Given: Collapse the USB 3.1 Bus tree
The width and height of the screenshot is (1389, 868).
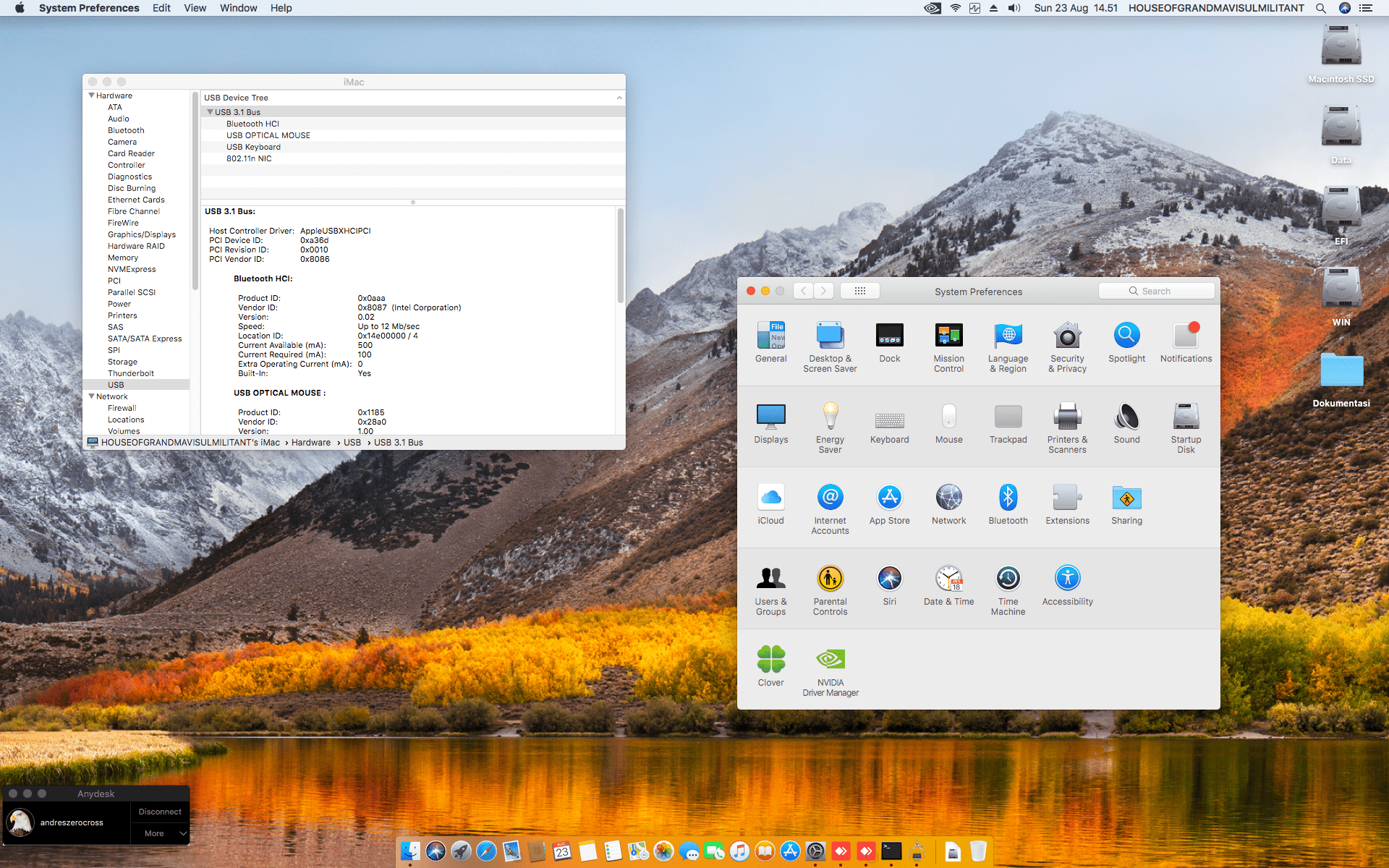Looking at the screenshot, I should click(x=211, y=112).
